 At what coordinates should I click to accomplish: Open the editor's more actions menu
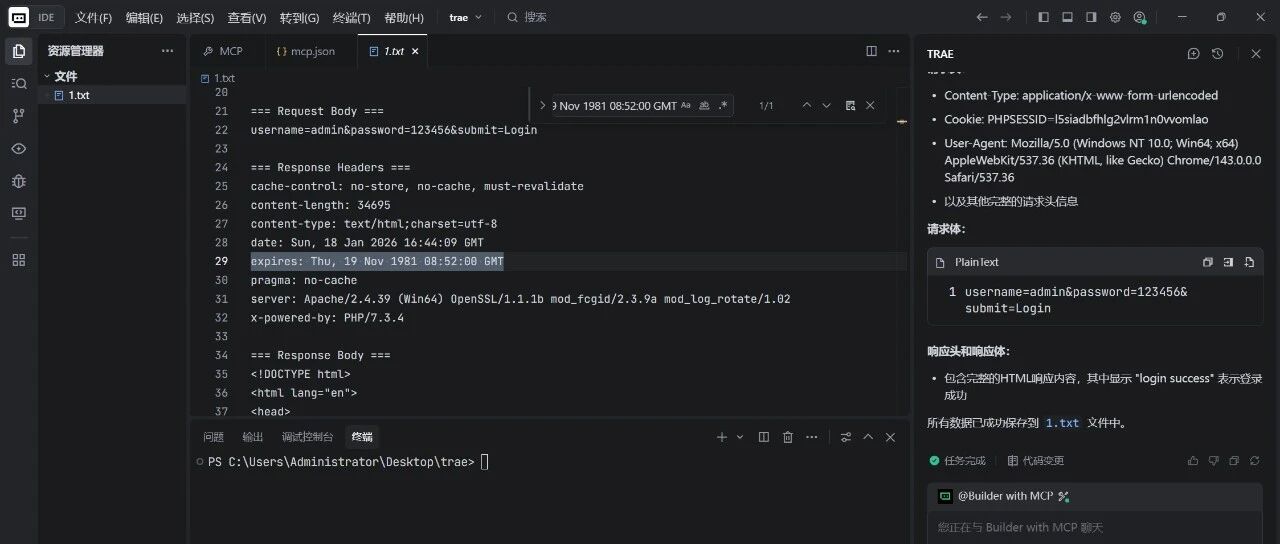click(893, 51)
